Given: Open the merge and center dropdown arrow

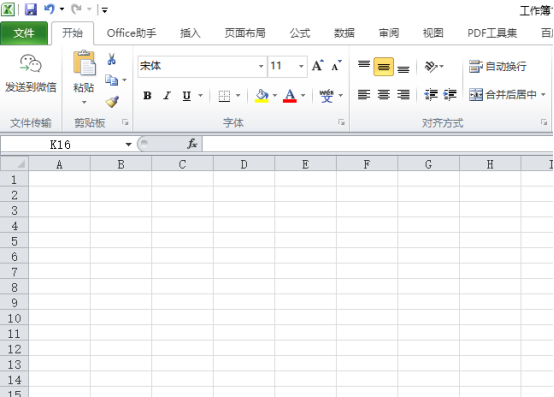Looking at the screenshot, I should click(x=543, y=94).
